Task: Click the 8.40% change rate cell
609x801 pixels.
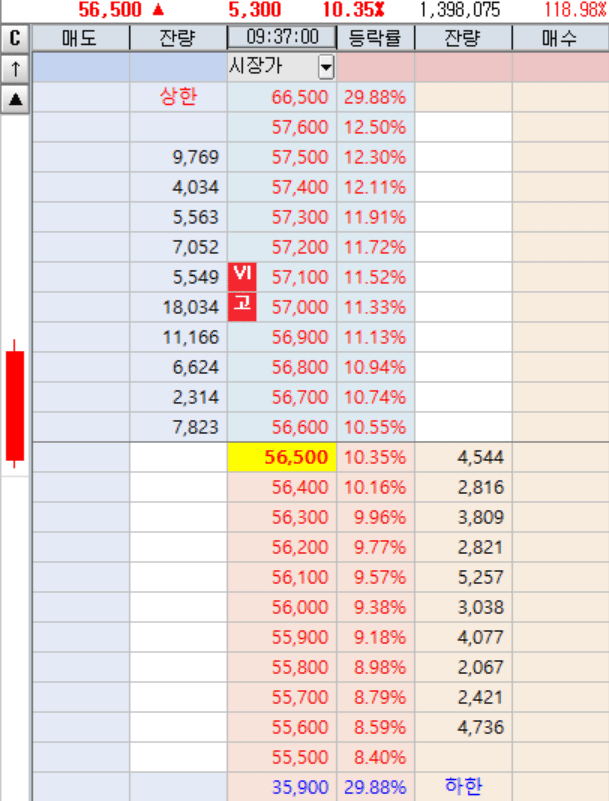Action: tap(376, 757)
